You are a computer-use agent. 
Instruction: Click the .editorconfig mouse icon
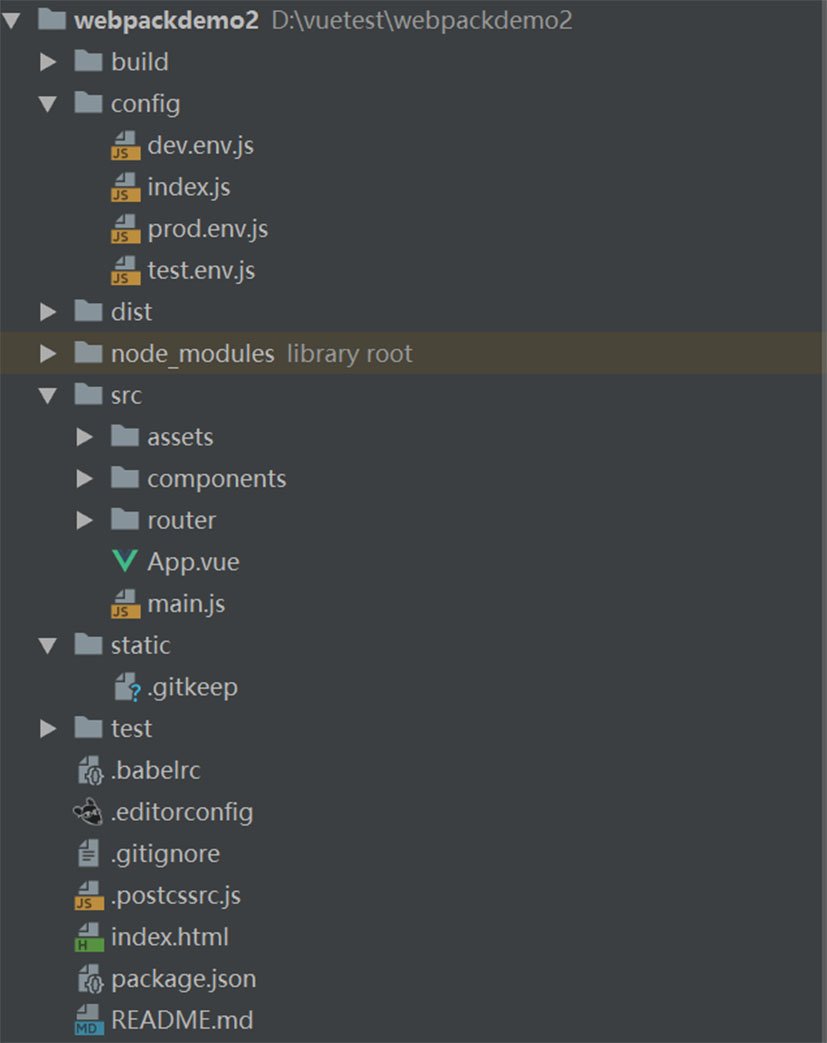[x=88, y=812]
